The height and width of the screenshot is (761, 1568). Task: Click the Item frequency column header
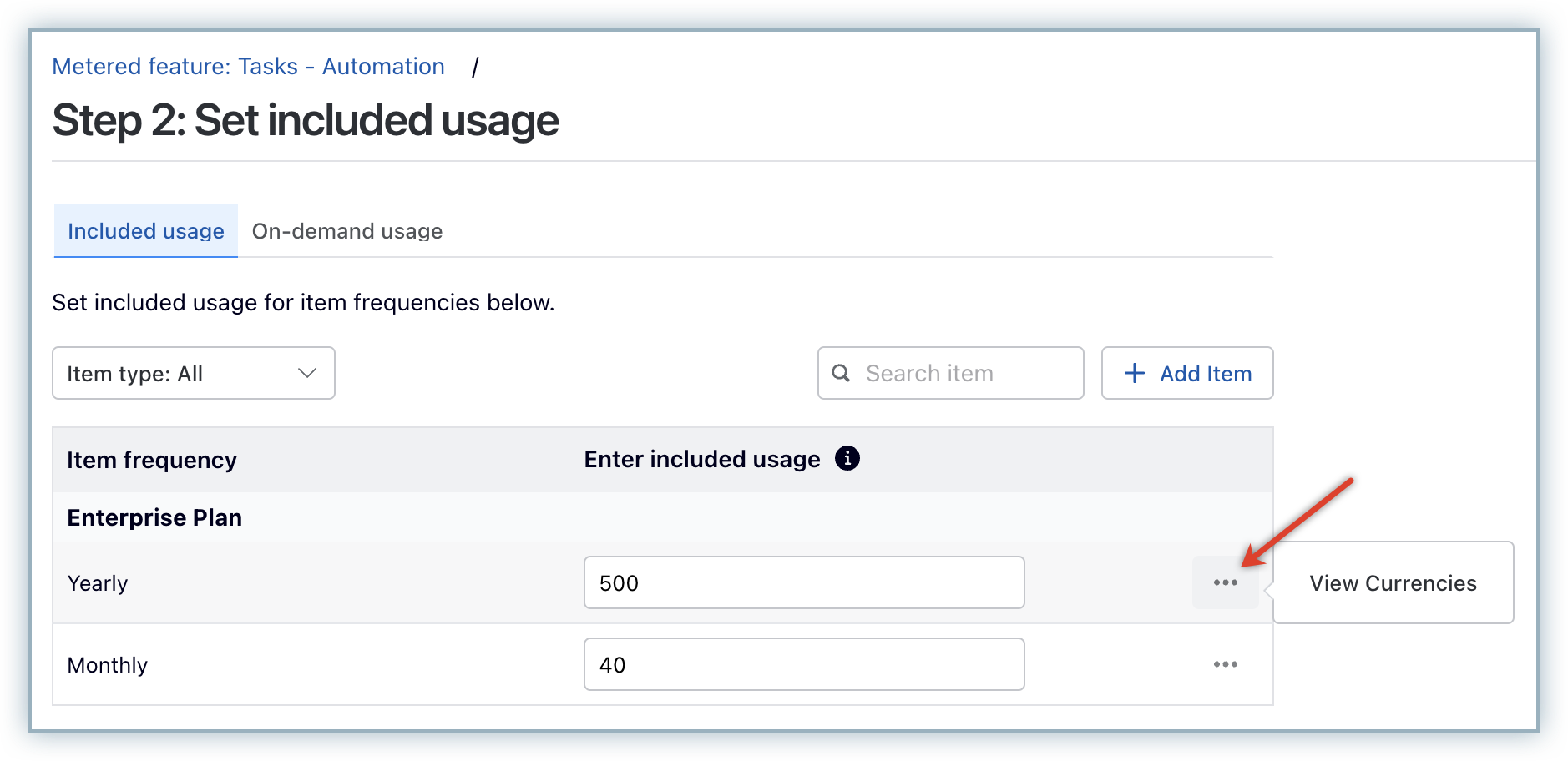pyautogui.click(x=152, y=460)
